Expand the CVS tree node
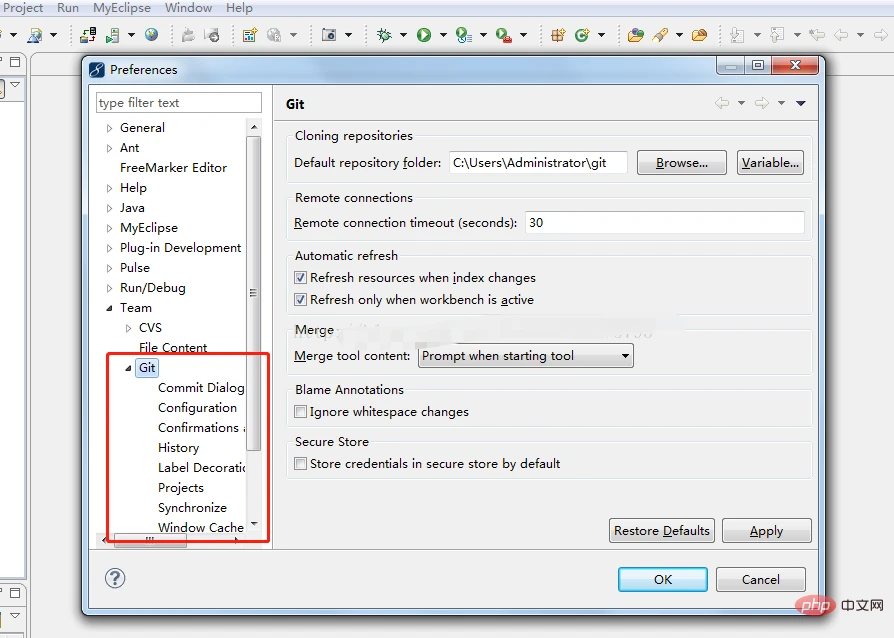Viewport: 894px width, 638px height. click(x=129, y=328)
